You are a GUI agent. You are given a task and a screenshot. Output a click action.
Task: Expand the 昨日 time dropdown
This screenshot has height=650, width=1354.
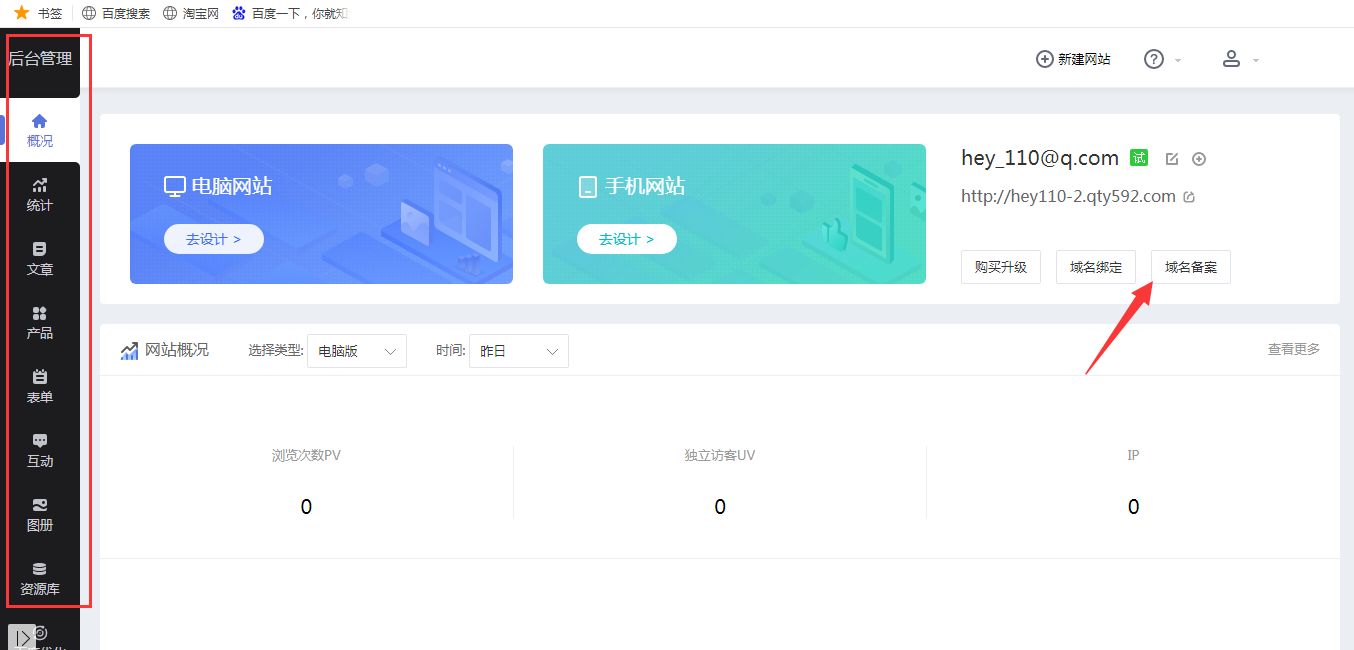[518, 351]
